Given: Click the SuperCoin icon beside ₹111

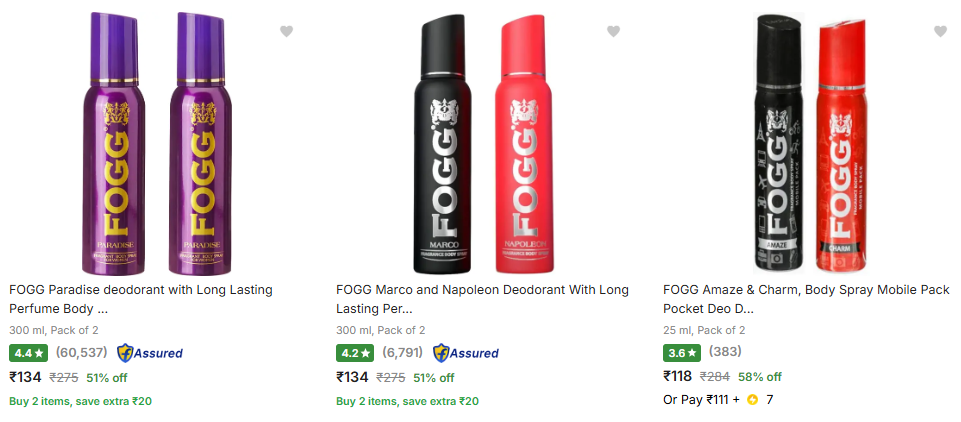Looking at the screenshot, I should (x=752, y=400).
